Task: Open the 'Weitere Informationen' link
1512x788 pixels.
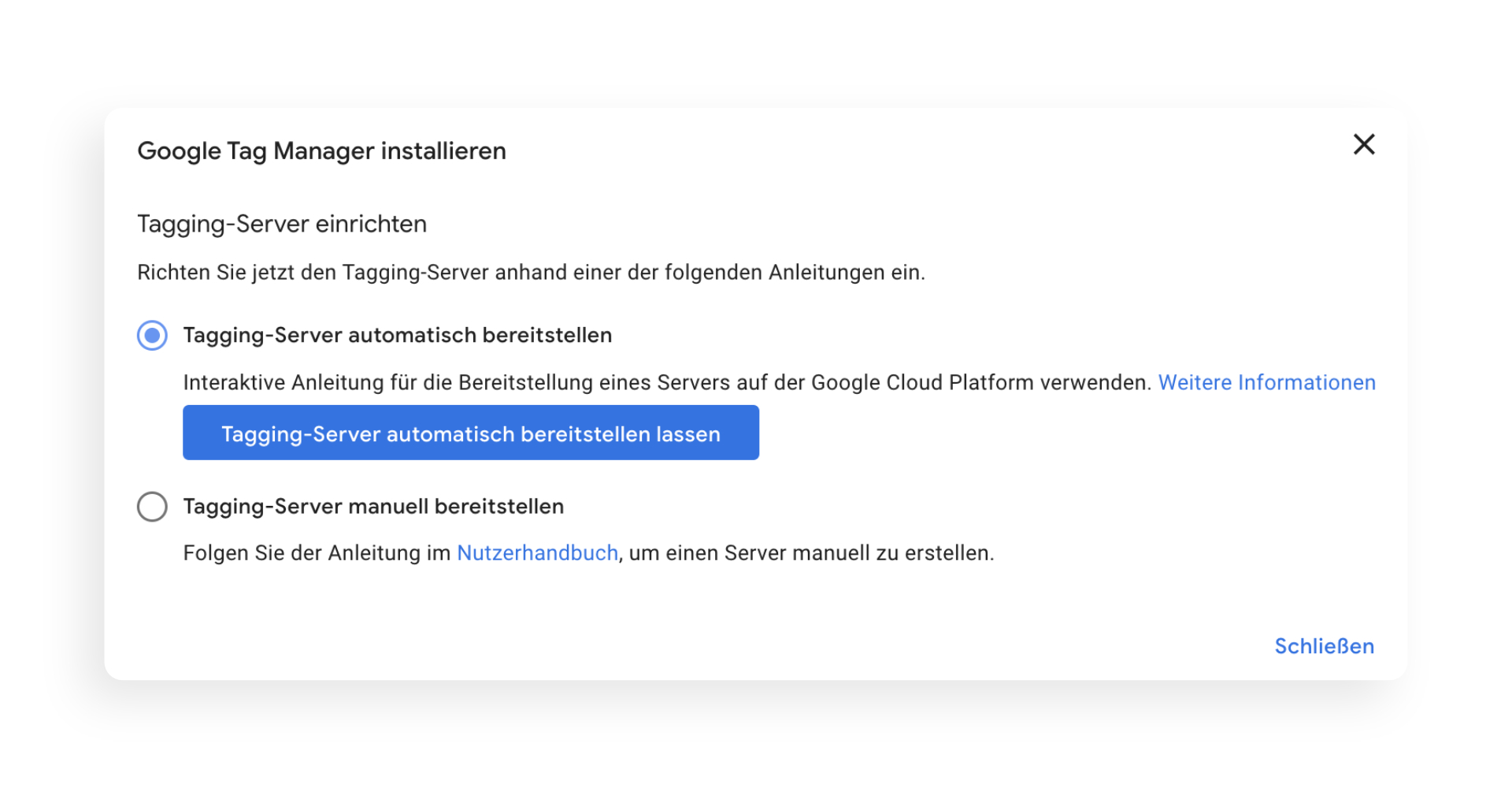Action: [1267, 383]
